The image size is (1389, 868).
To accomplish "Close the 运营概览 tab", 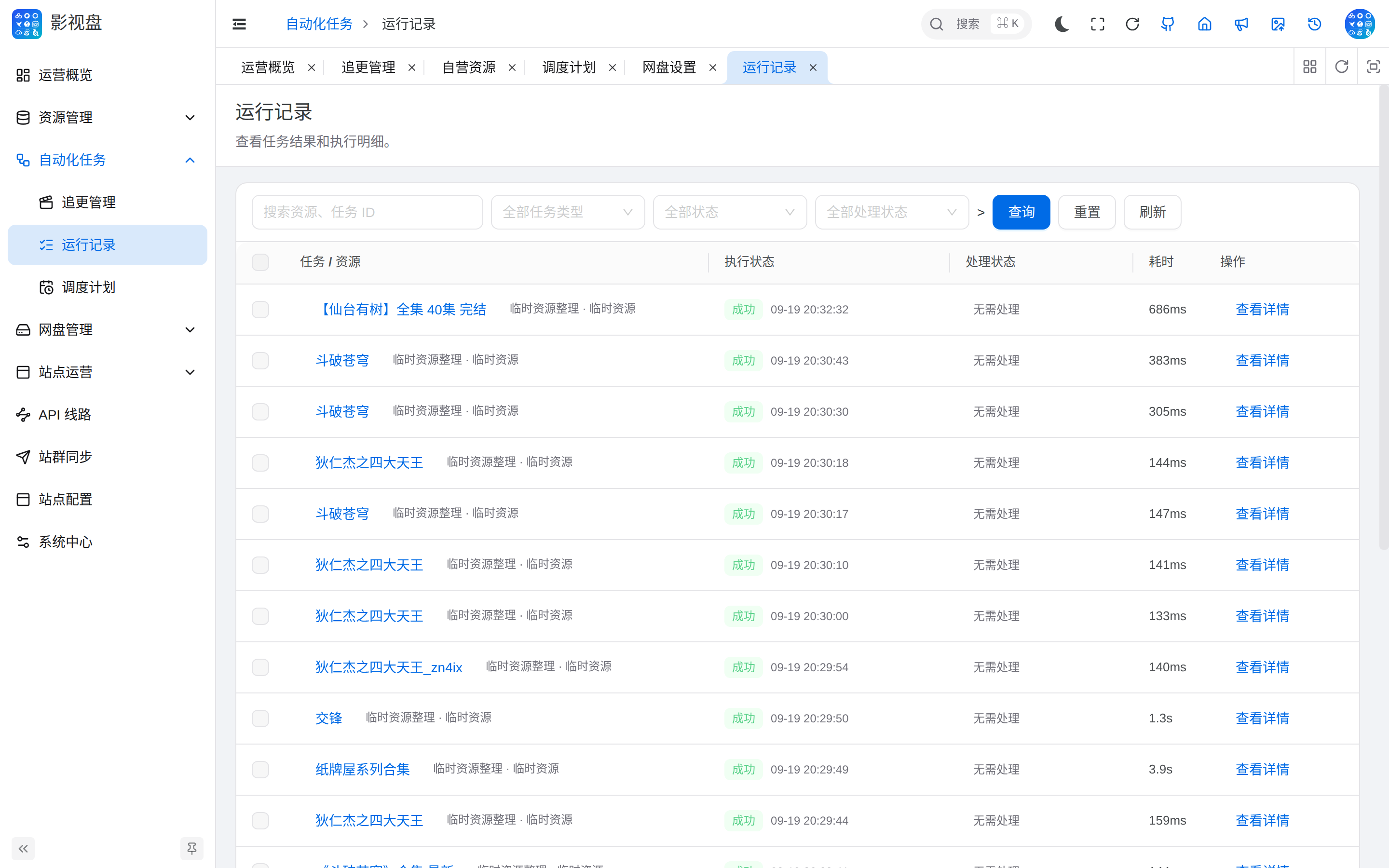I will click(312, 68).
